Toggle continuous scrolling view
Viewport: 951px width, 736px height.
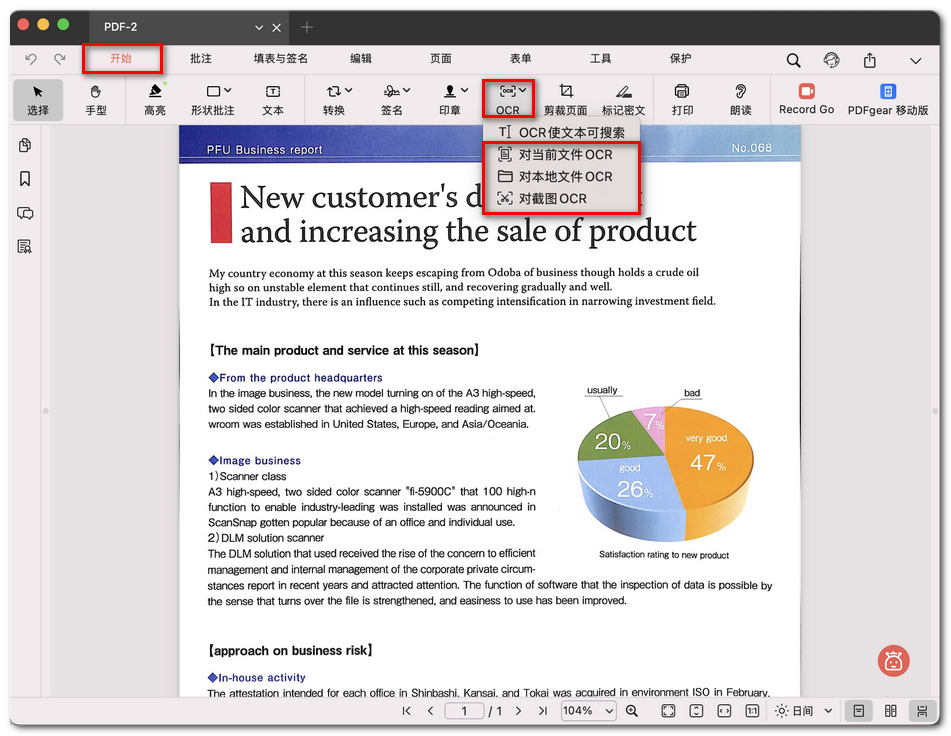921,711
